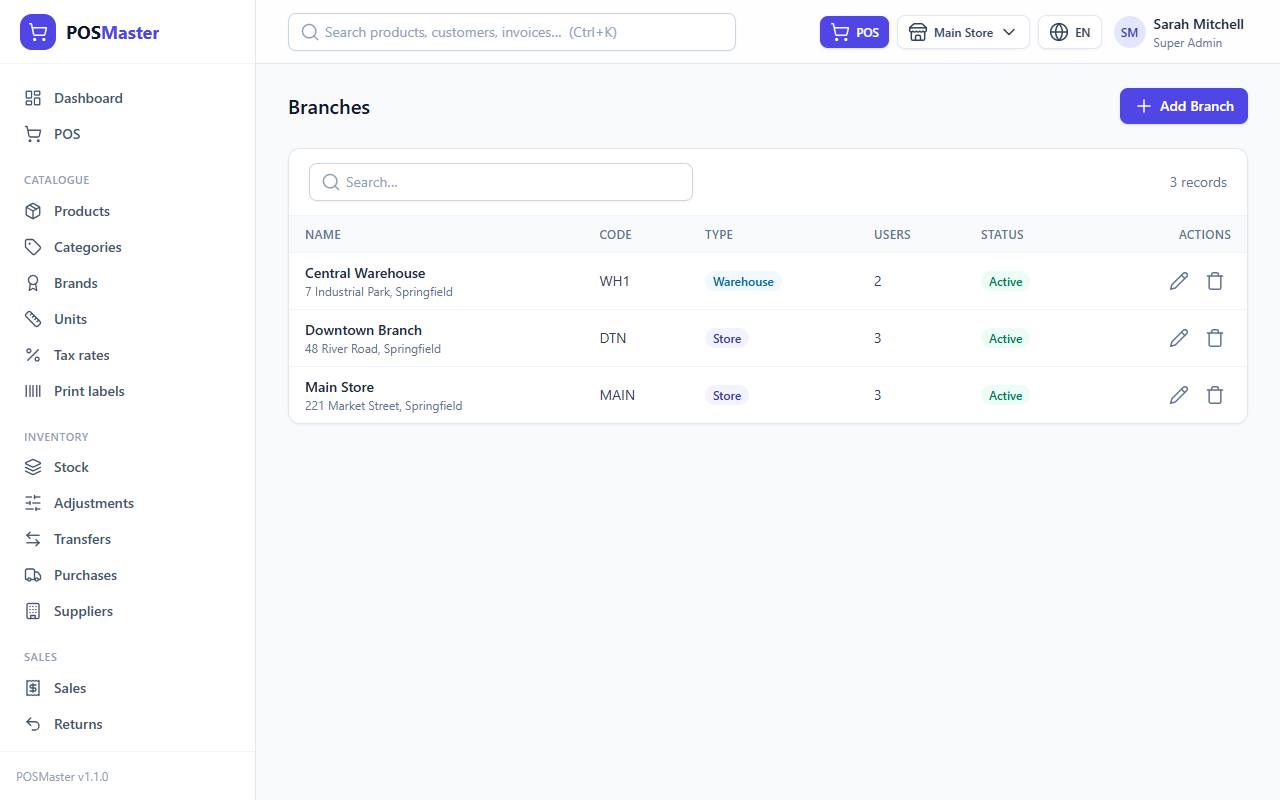1280x800 pixels.
Task: Open the Main Store branch selector
Action: (963, 32)
